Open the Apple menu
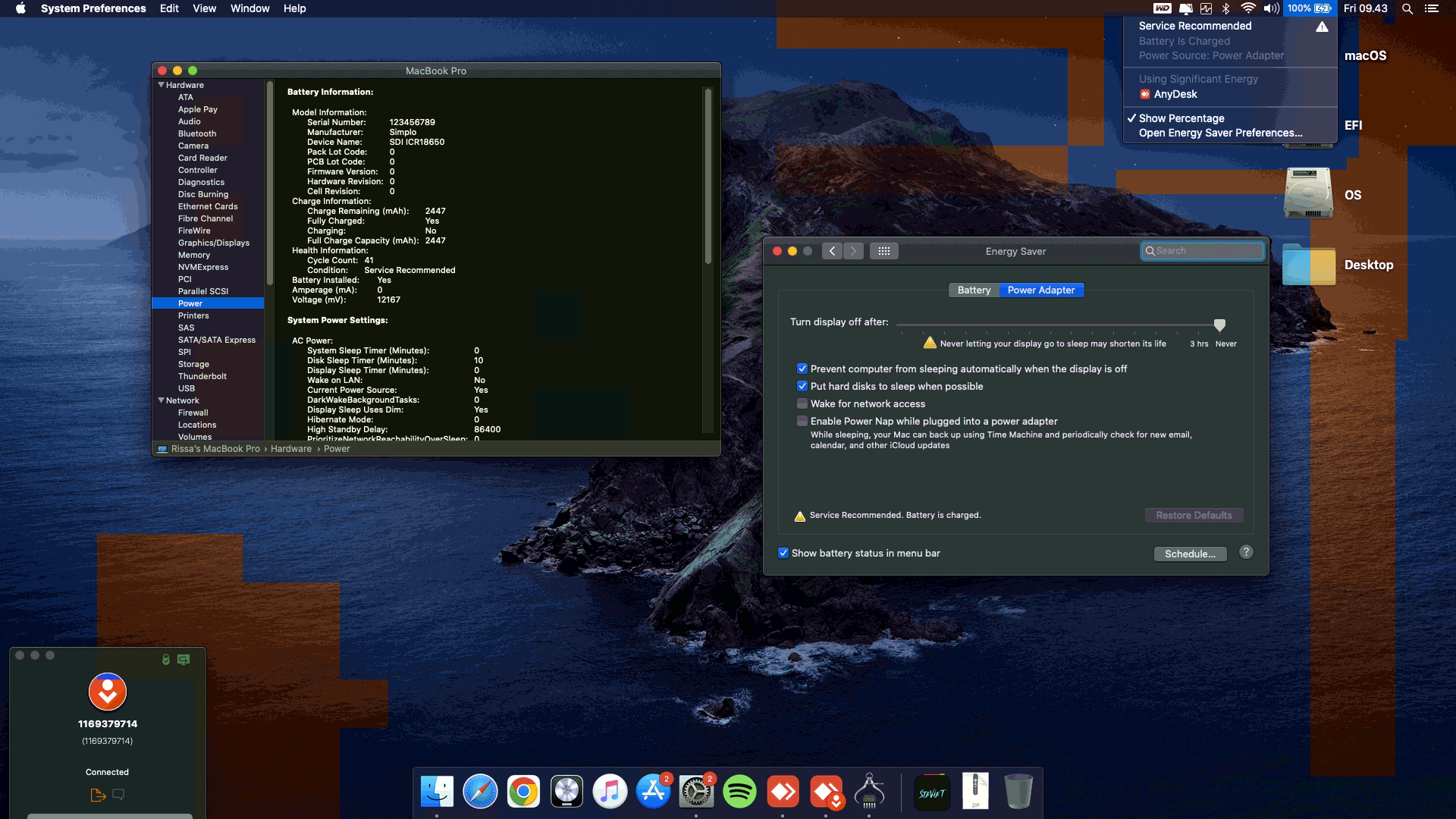1456x819 pixels. 20,8
